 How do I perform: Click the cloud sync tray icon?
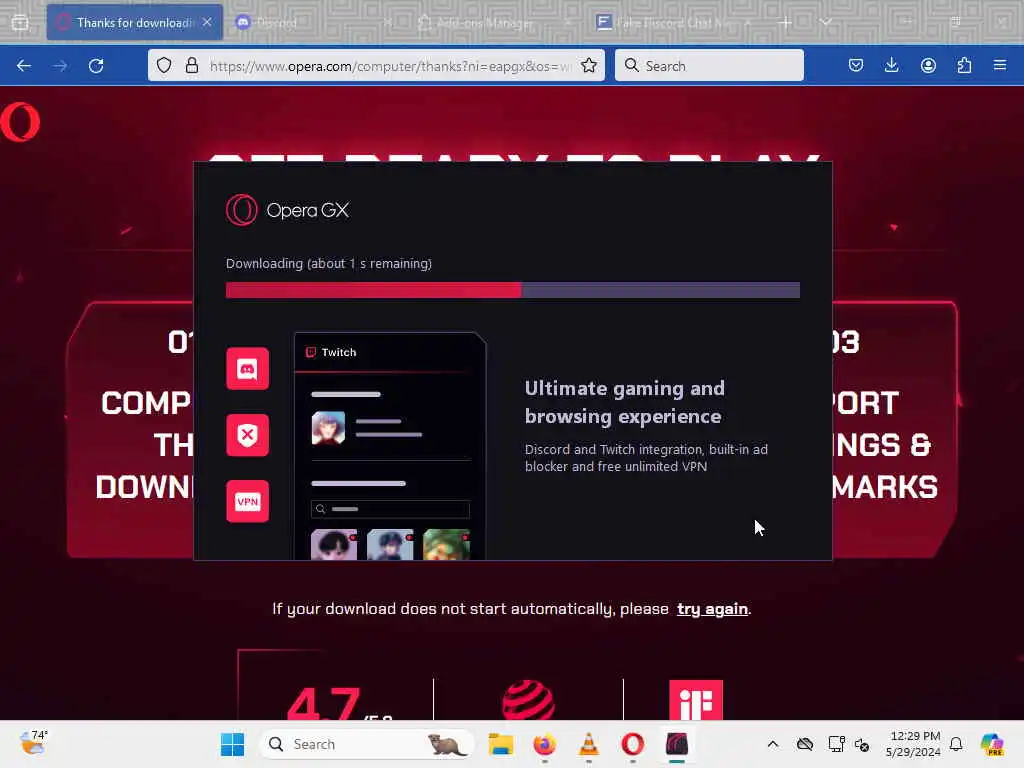805,744
